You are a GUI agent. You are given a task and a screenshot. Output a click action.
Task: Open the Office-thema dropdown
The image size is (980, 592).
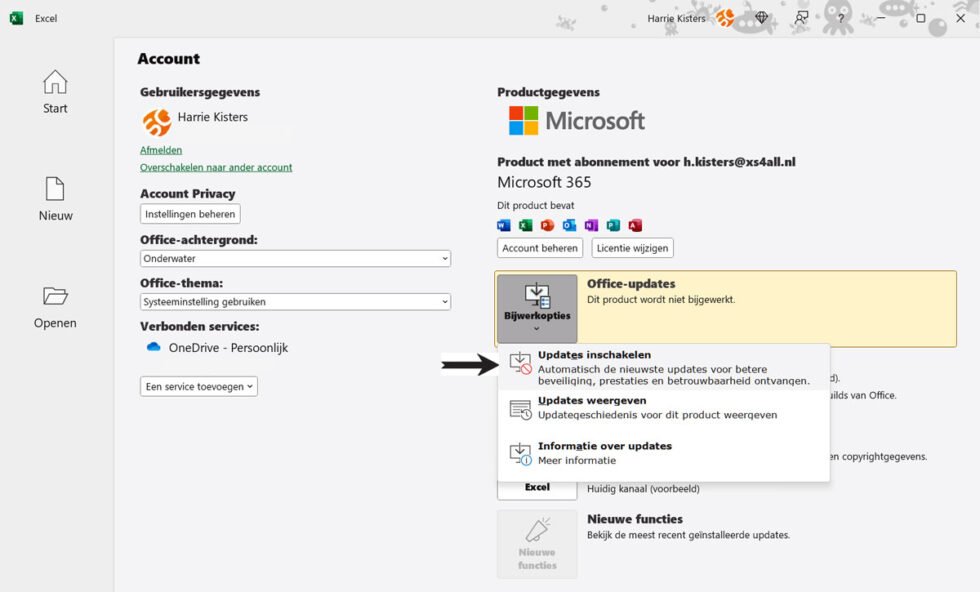click(295, 301)
